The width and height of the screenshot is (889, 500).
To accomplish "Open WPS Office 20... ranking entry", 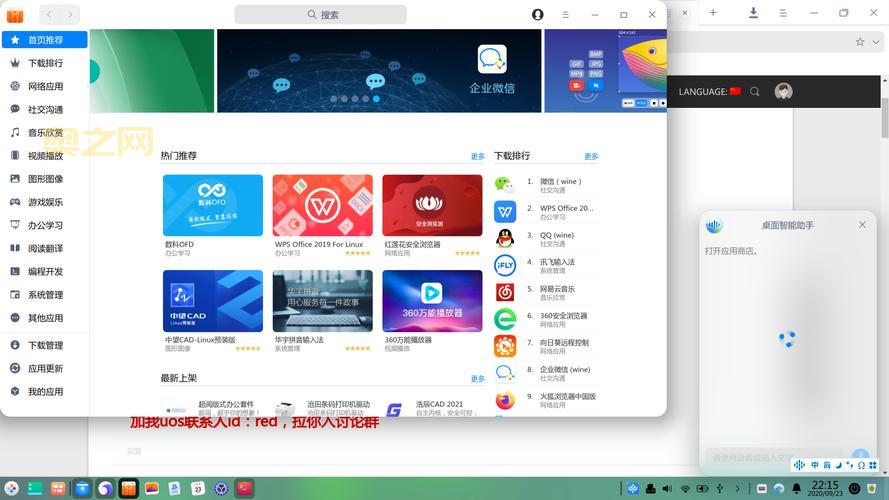I will click(546, 212).
